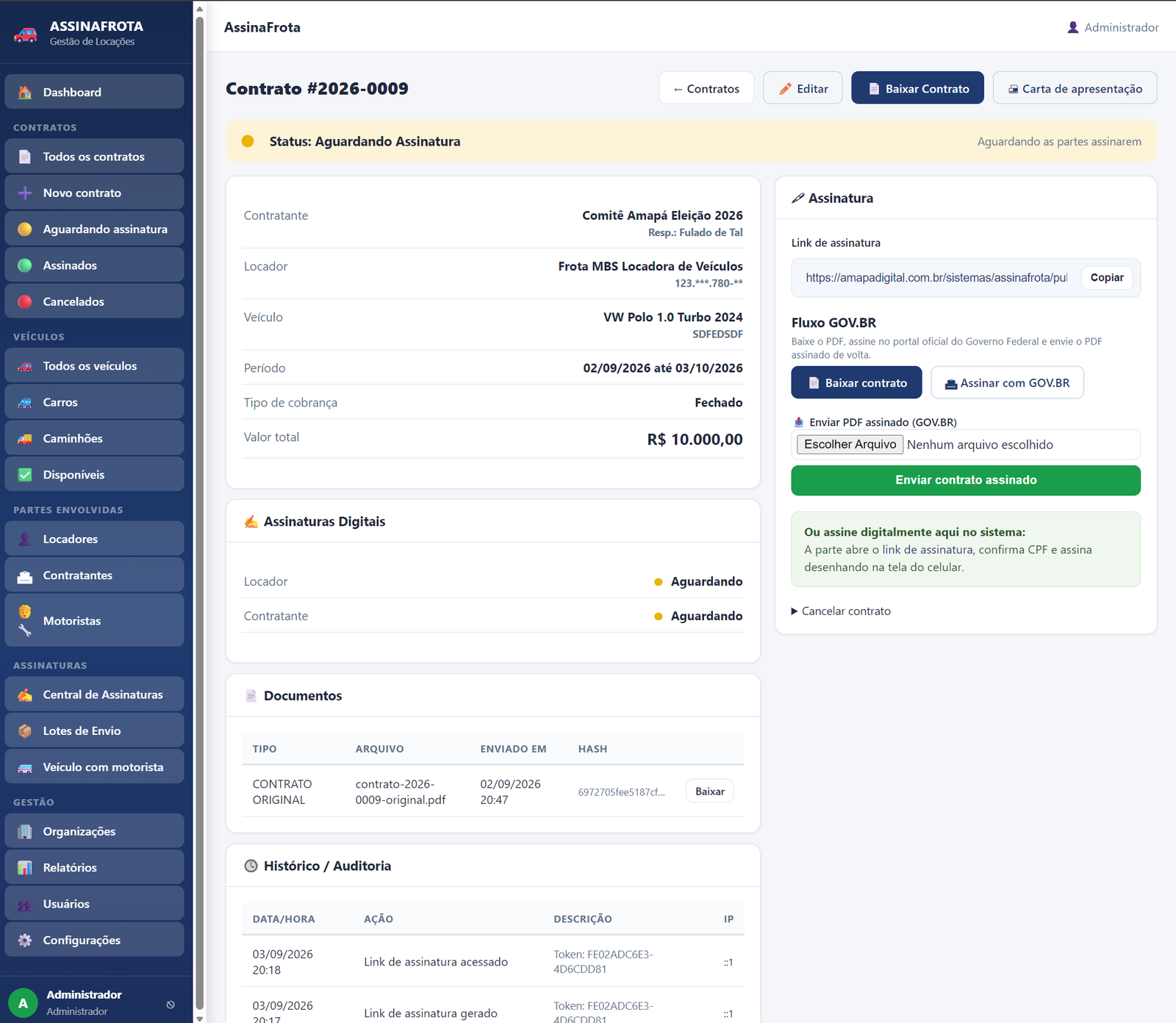The width and height of the screenshot is (1176, 1023).
Task: Click the logout icon beside Administrador
Action: pyautogui.click(x=171, y=1005)
